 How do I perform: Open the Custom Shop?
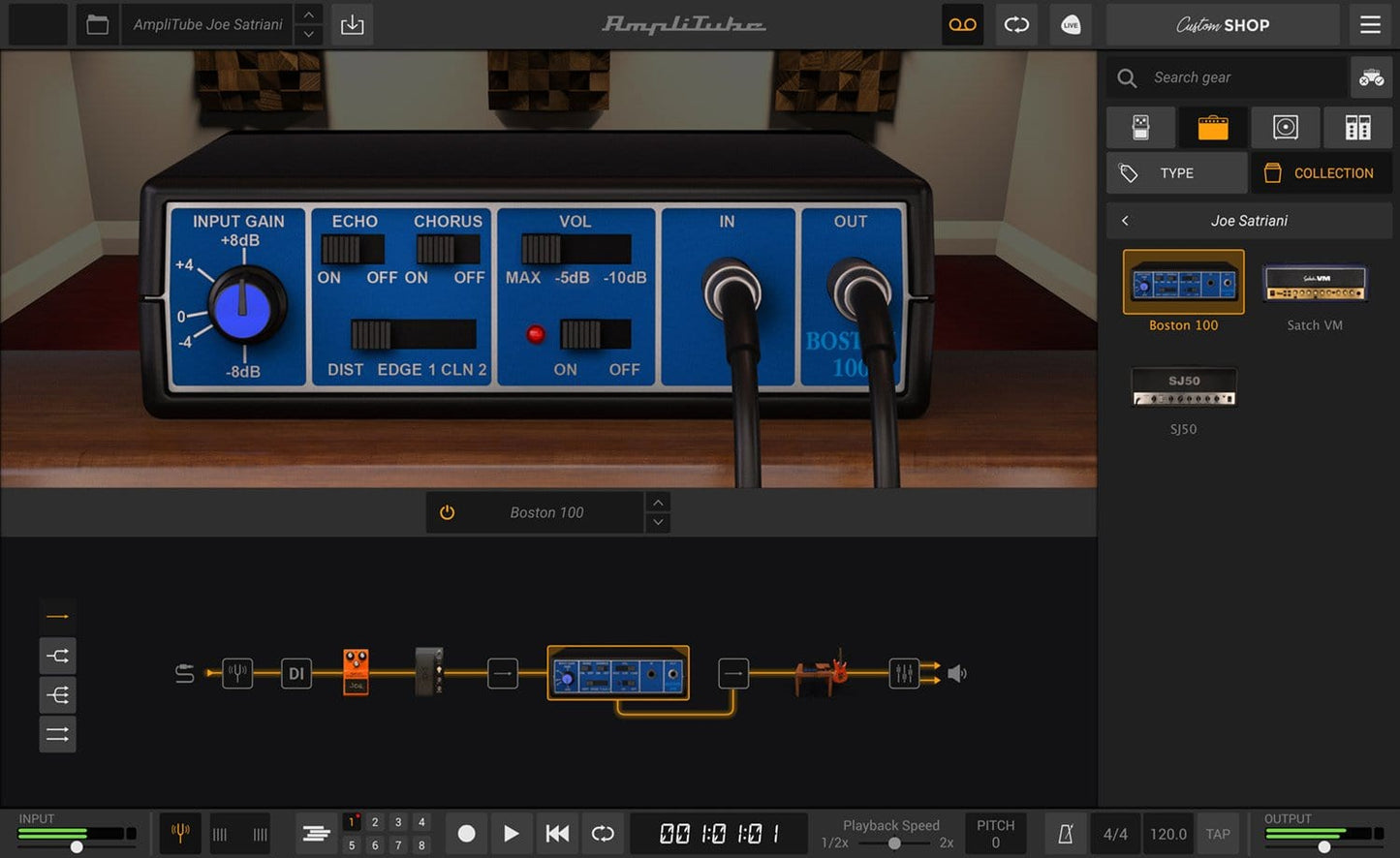point(1223,25)
